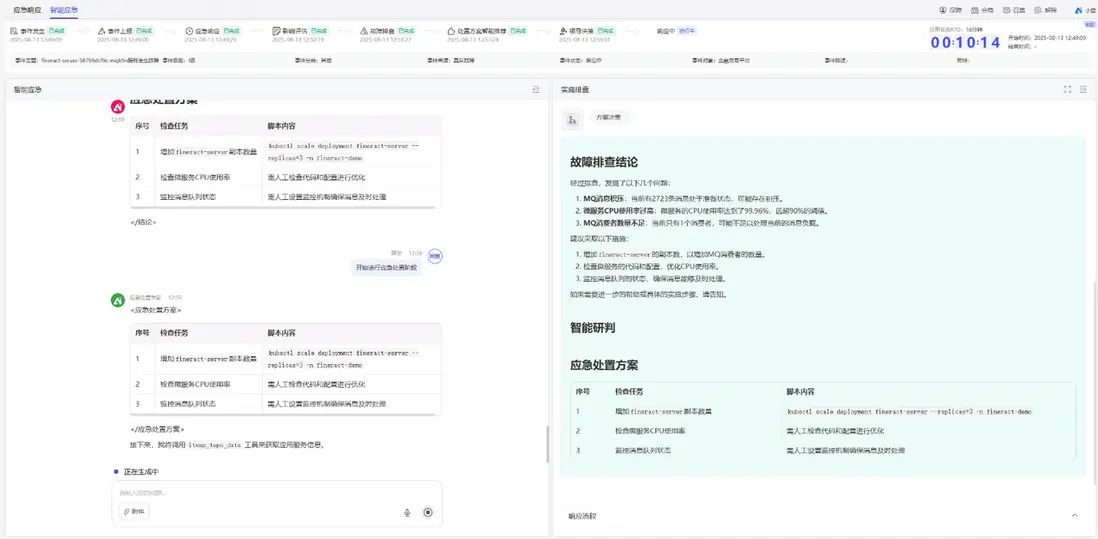
Task: Click the 微服务CPU使用率过高 finding line
Action: [x=706, y=211]
